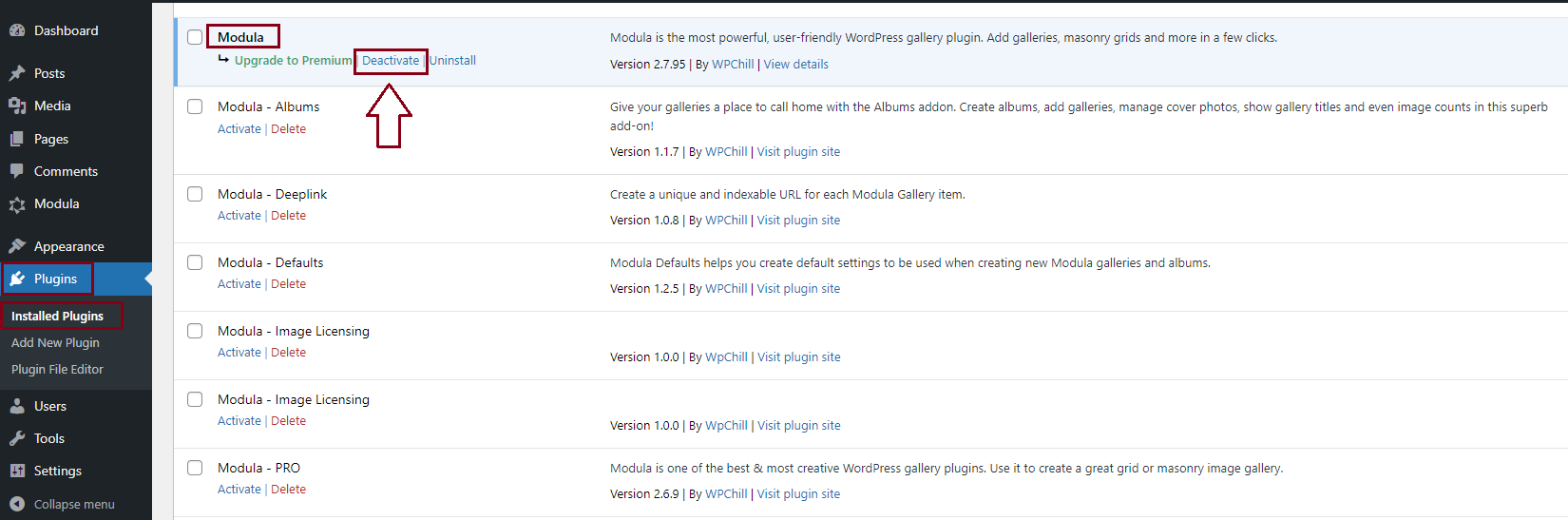1568x520 pixels.
Task: Click the Dashboard gauge icon
Action: click(17, 30)
